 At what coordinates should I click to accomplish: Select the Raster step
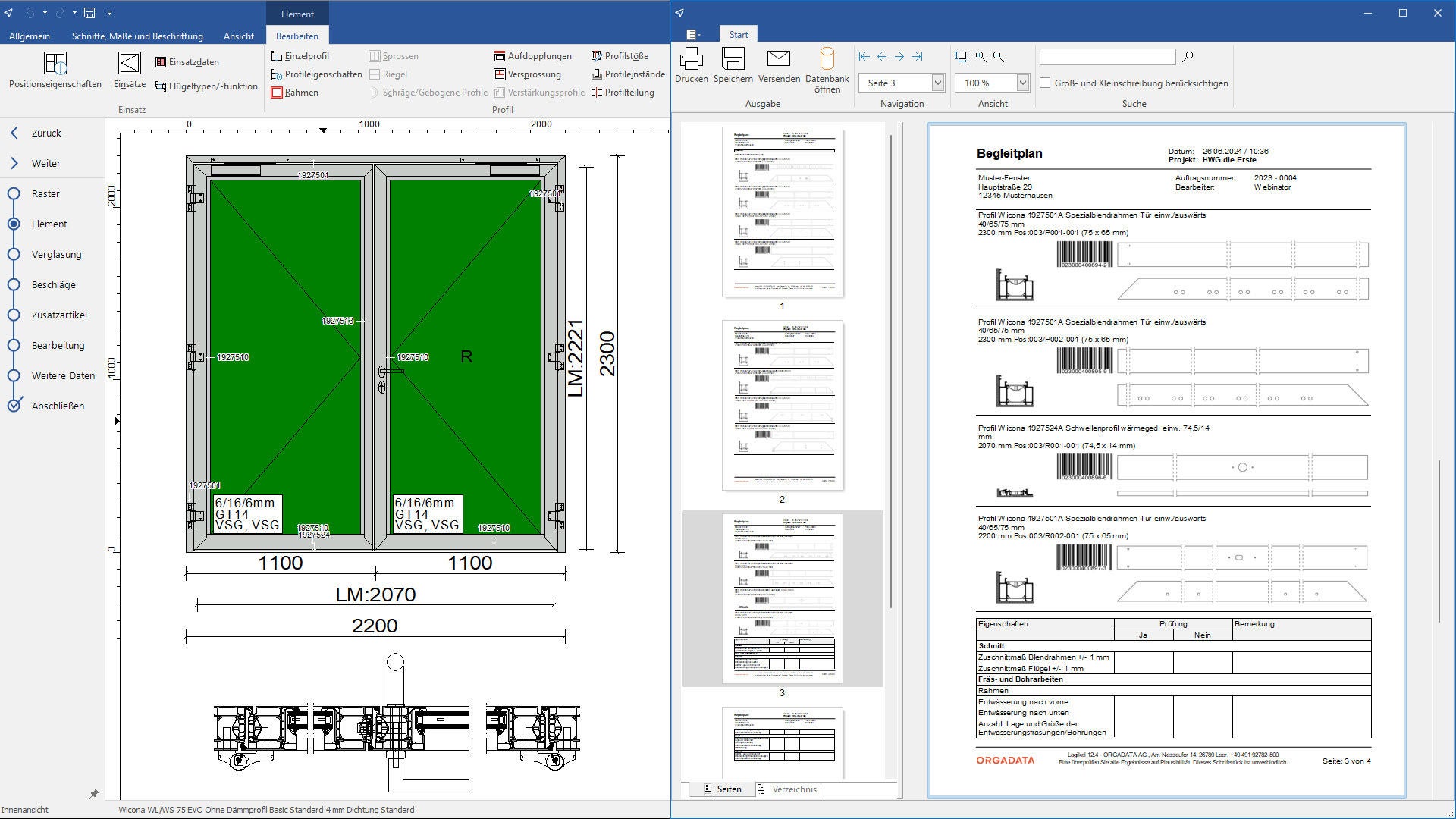45,193
